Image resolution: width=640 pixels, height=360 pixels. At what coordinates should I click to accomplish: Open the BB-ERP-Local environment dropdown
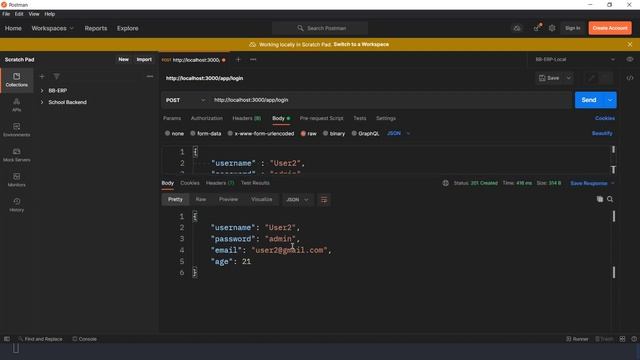[x=575, y=60]
